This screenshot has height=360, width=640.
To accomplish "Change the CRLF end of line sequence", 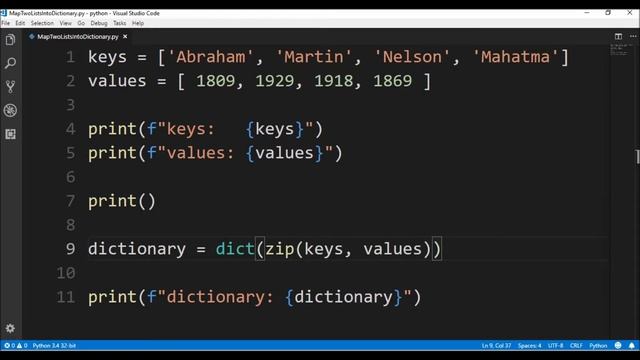I will click(576, 345).
